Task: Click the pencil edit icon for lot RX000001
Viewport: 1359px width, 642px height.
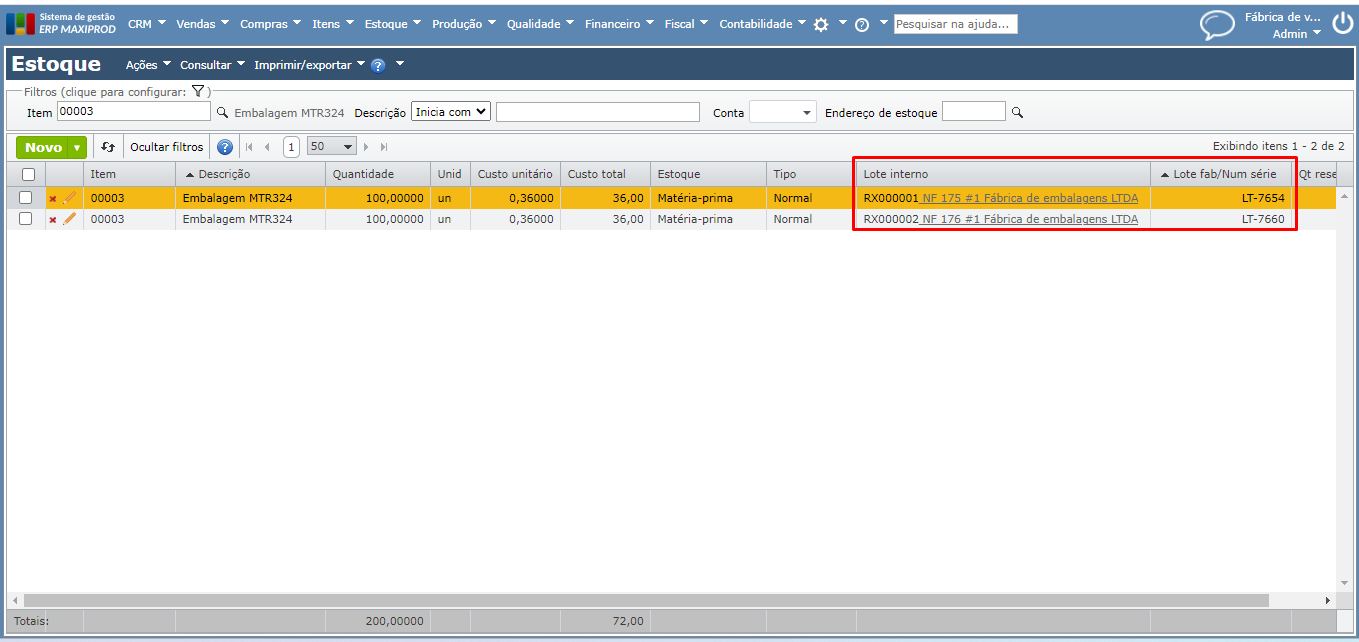Action: click(69, 198)
